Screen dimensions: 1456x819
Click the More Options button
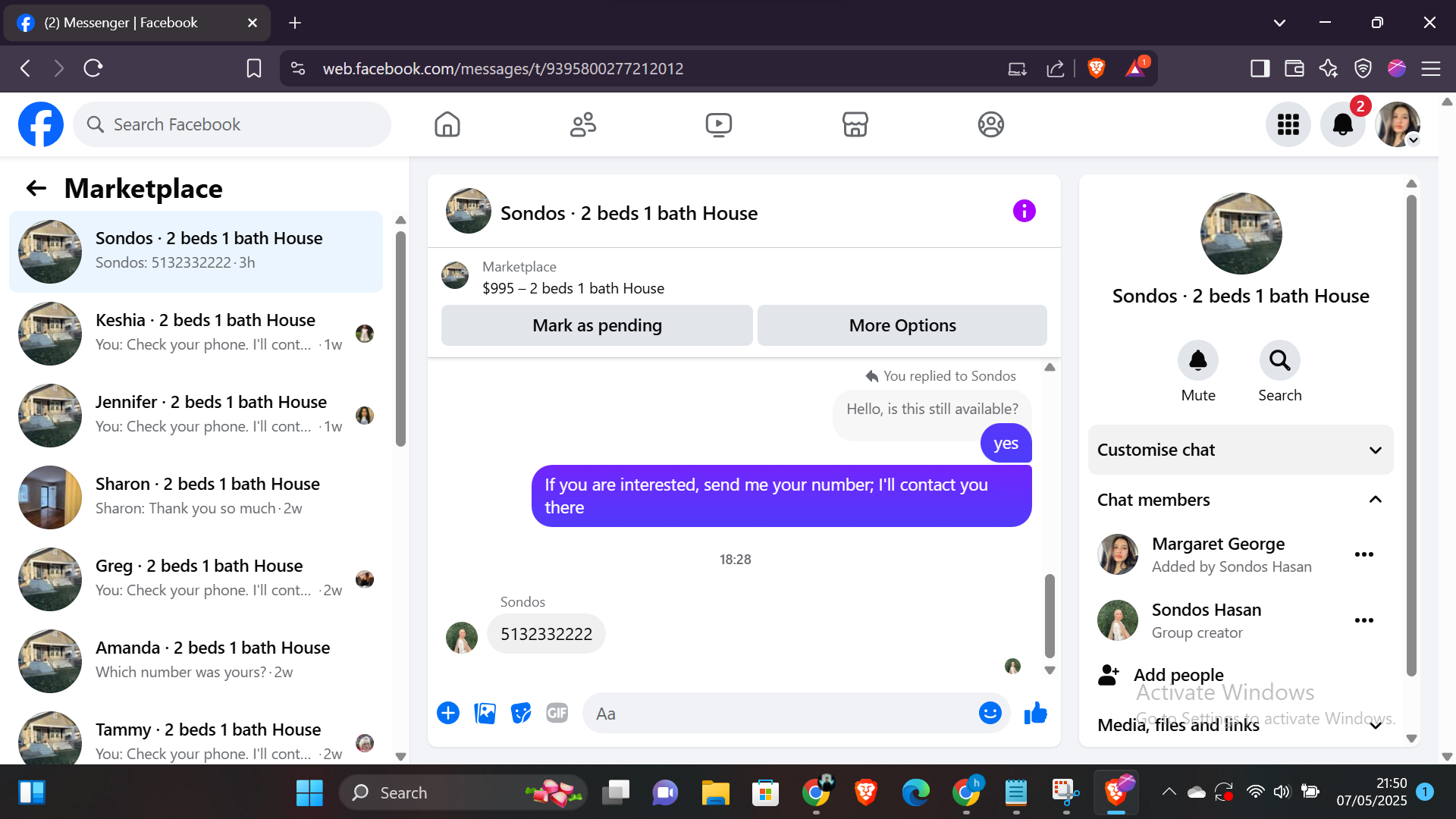point(902,325)
